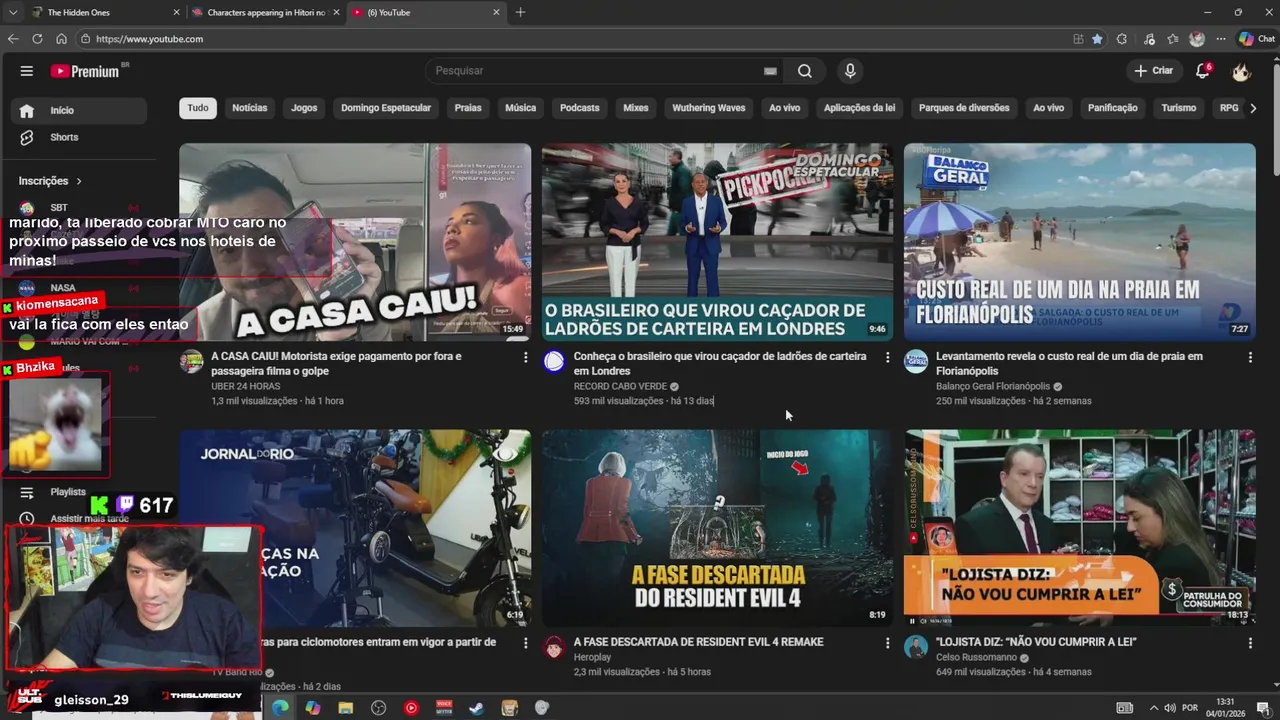Screen dimensions: 1280x720
Task: Select the Podcasts filter chip
Action: point(580,108)
